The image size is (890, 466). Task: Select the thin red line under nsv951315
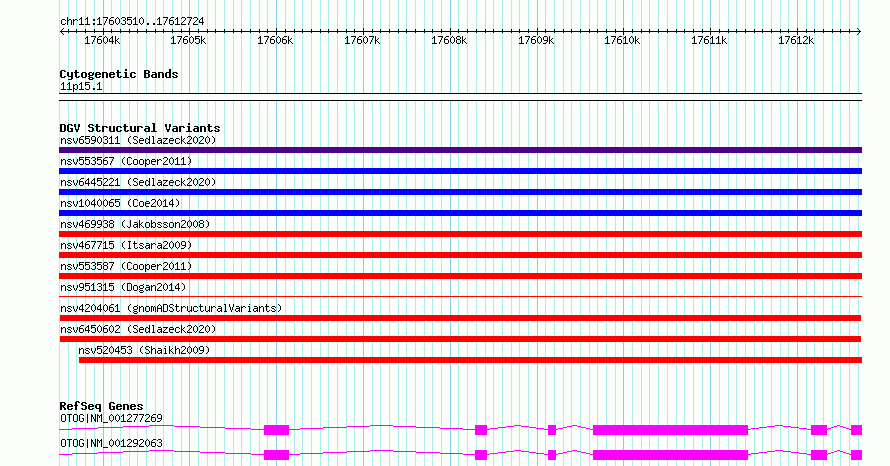coord(460,296)
